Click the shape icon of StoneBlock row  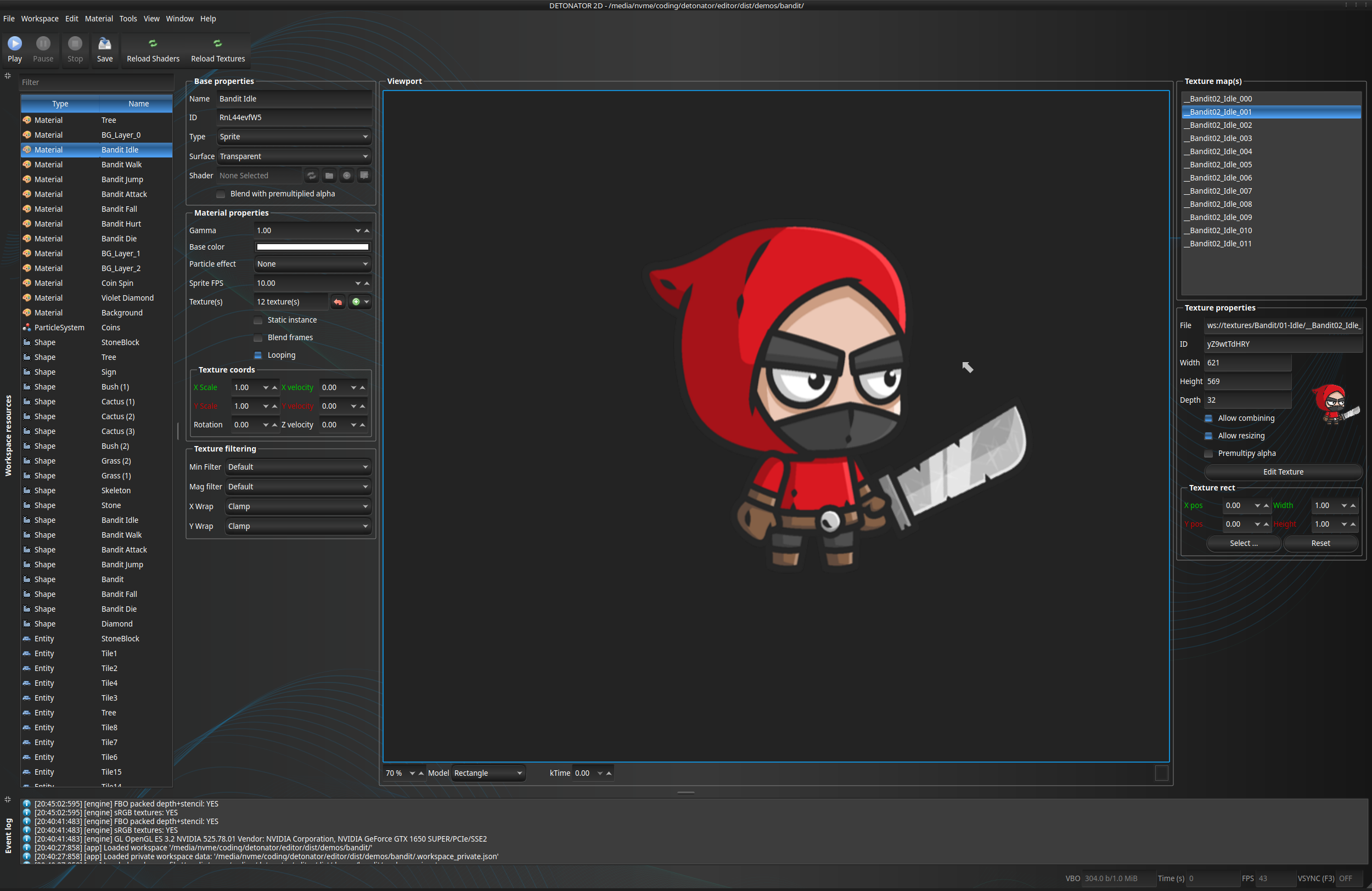click(x=26, y=342)
